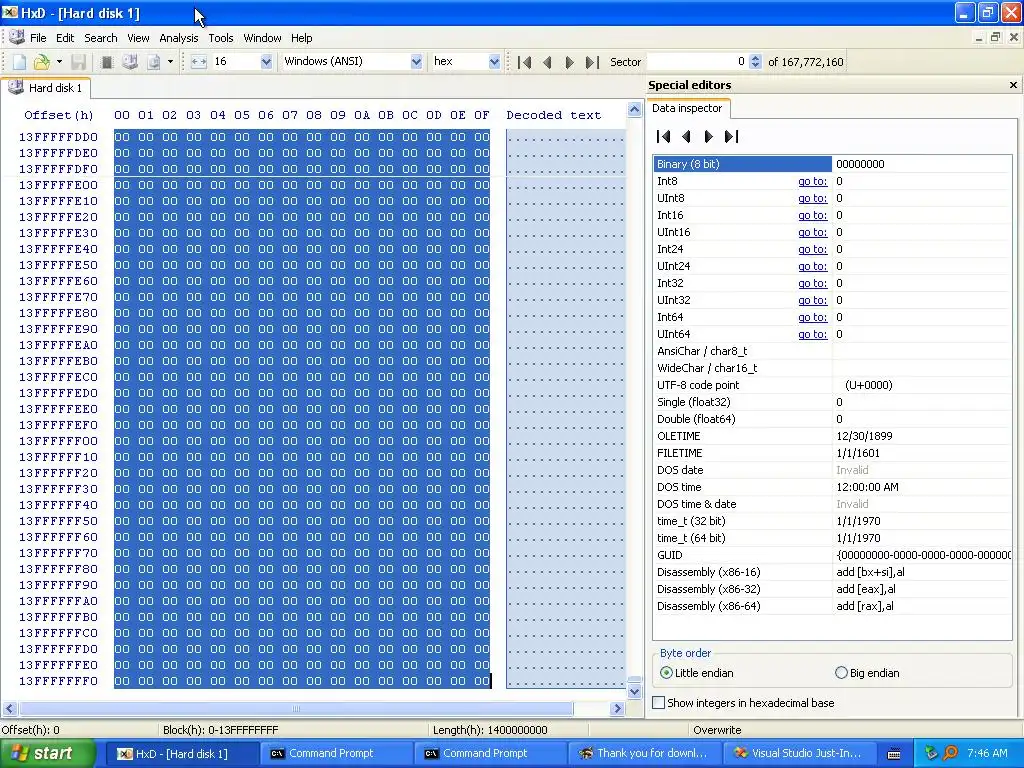Select the Data inspector tab
The height and width of the screenshot is (768, 1024).
[x=687, y=108]
